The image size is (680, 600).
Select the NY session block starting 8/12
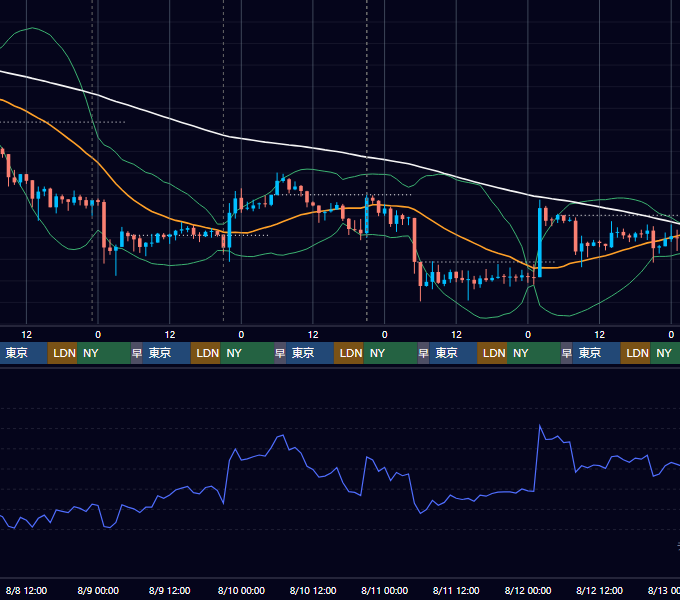click(665, 353)
